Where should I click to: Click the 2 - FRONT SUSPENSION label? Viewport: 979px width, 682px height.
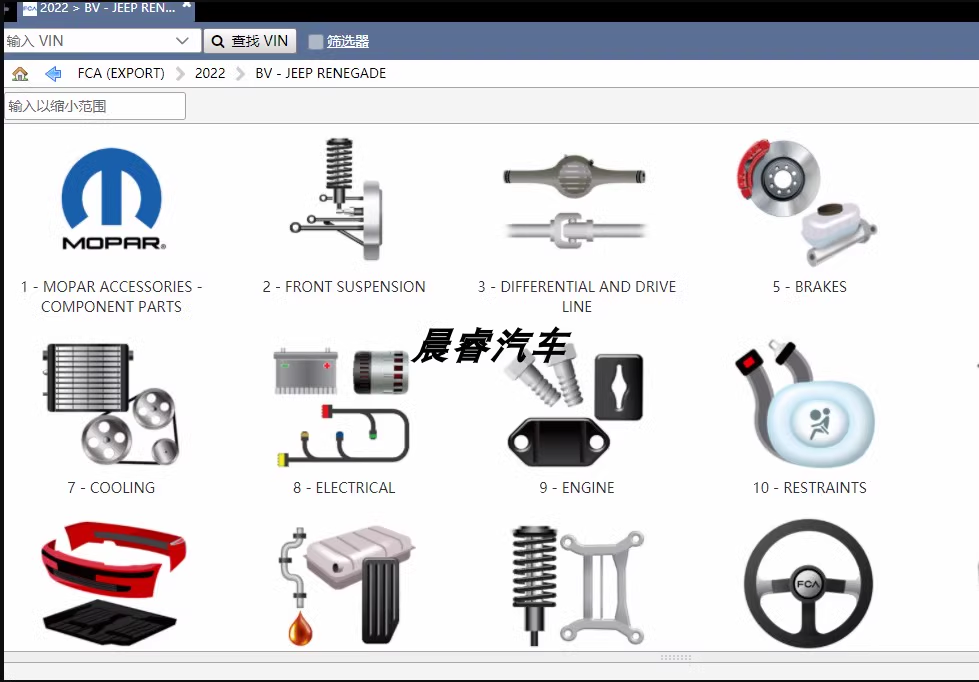(344, 287)
